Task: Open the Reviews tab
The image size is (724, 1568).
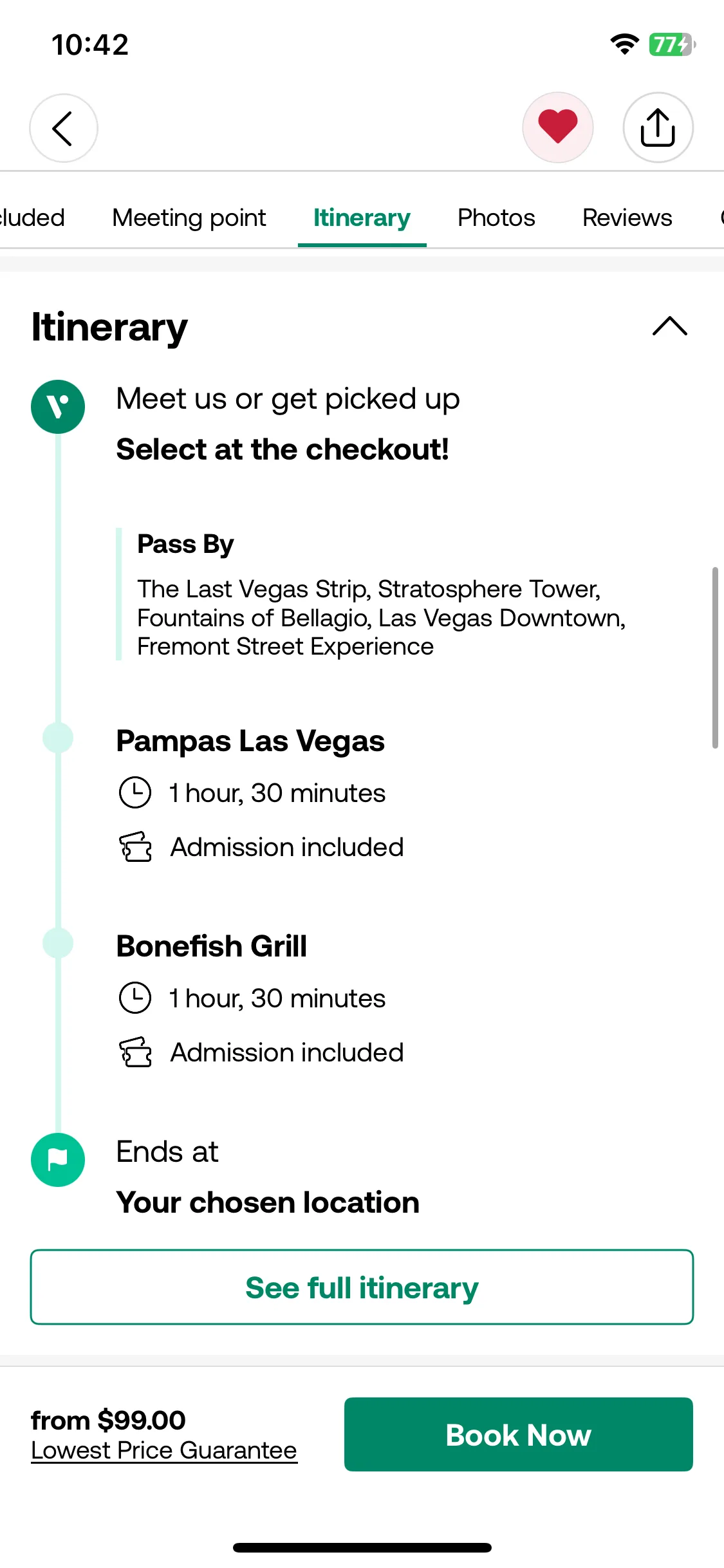Action: 627,218
